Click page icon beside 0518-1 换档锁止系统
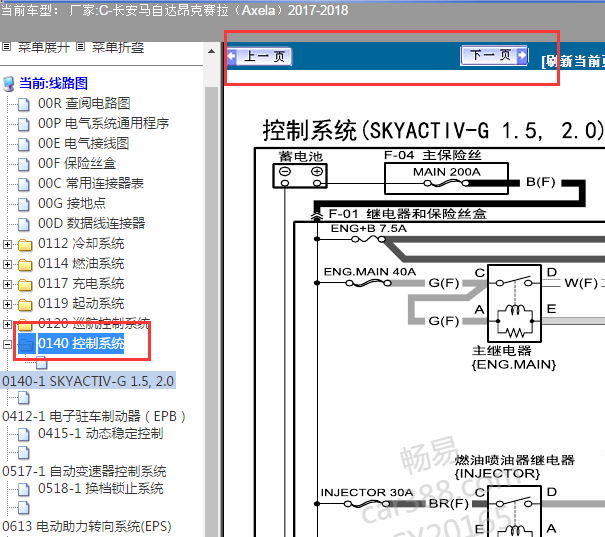 coord(24,490)
